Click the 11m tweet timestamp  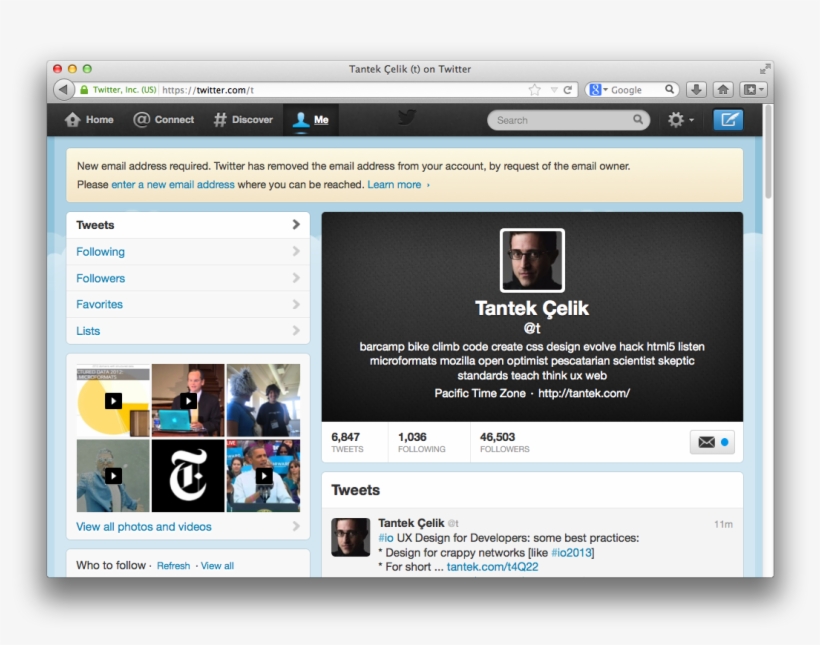tap(723, 524)
